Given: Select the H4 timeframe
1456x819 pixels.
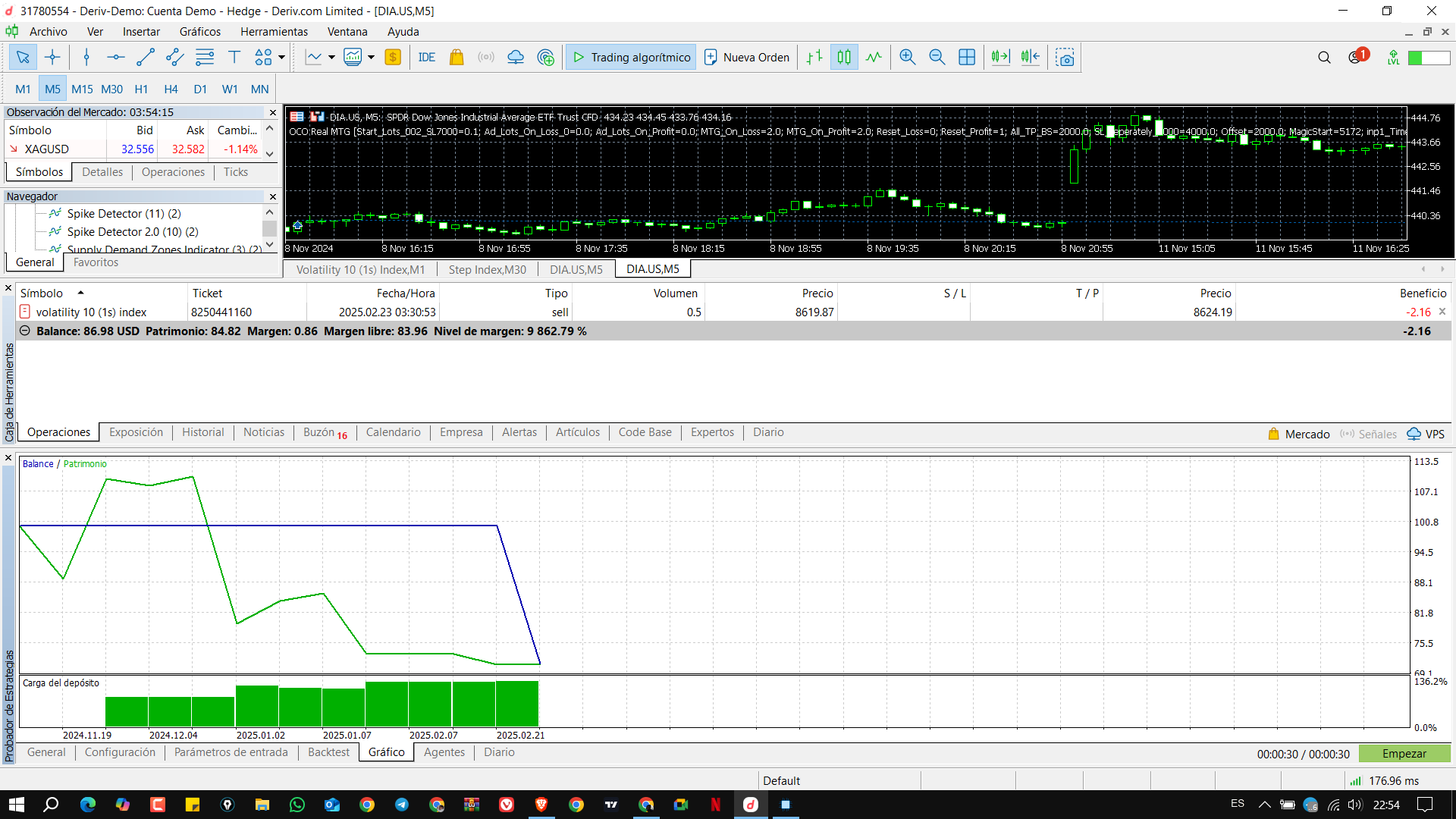Looking at the screenshot, I should [171, 89].
